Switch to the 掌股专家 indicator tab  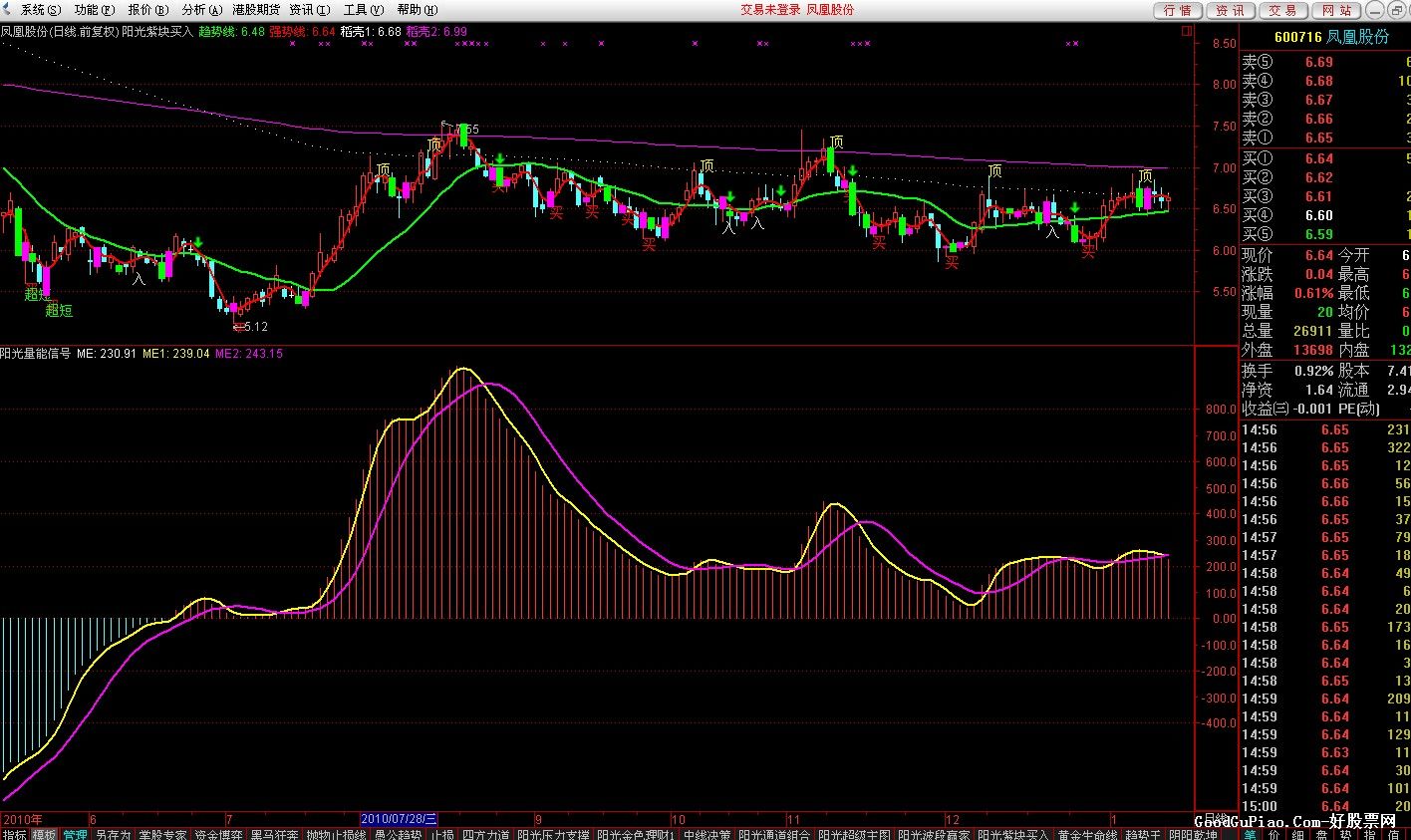point(162,834)
